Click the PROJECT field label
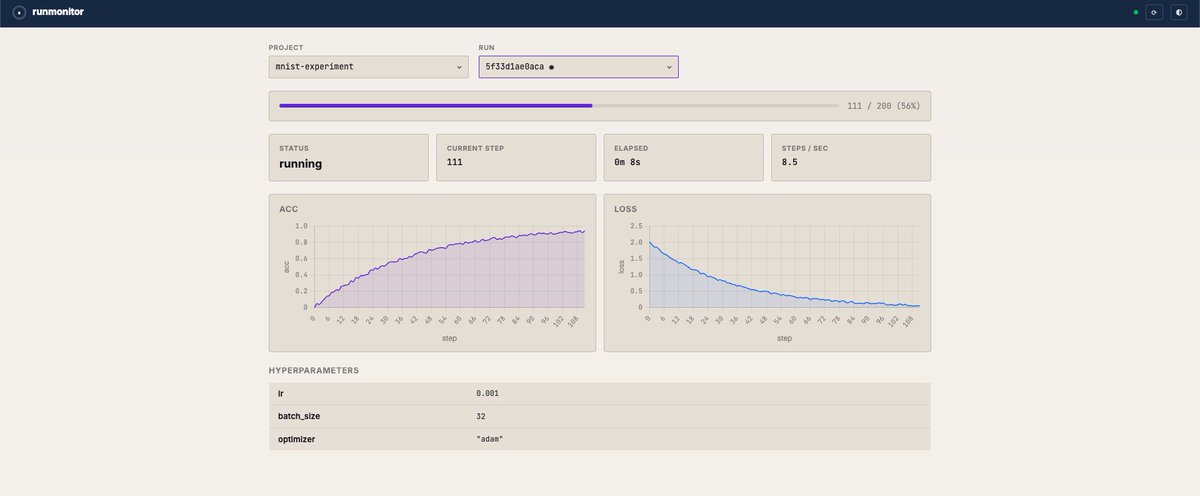Viewport: 1200px width, 496px height. tap(286, 47)
